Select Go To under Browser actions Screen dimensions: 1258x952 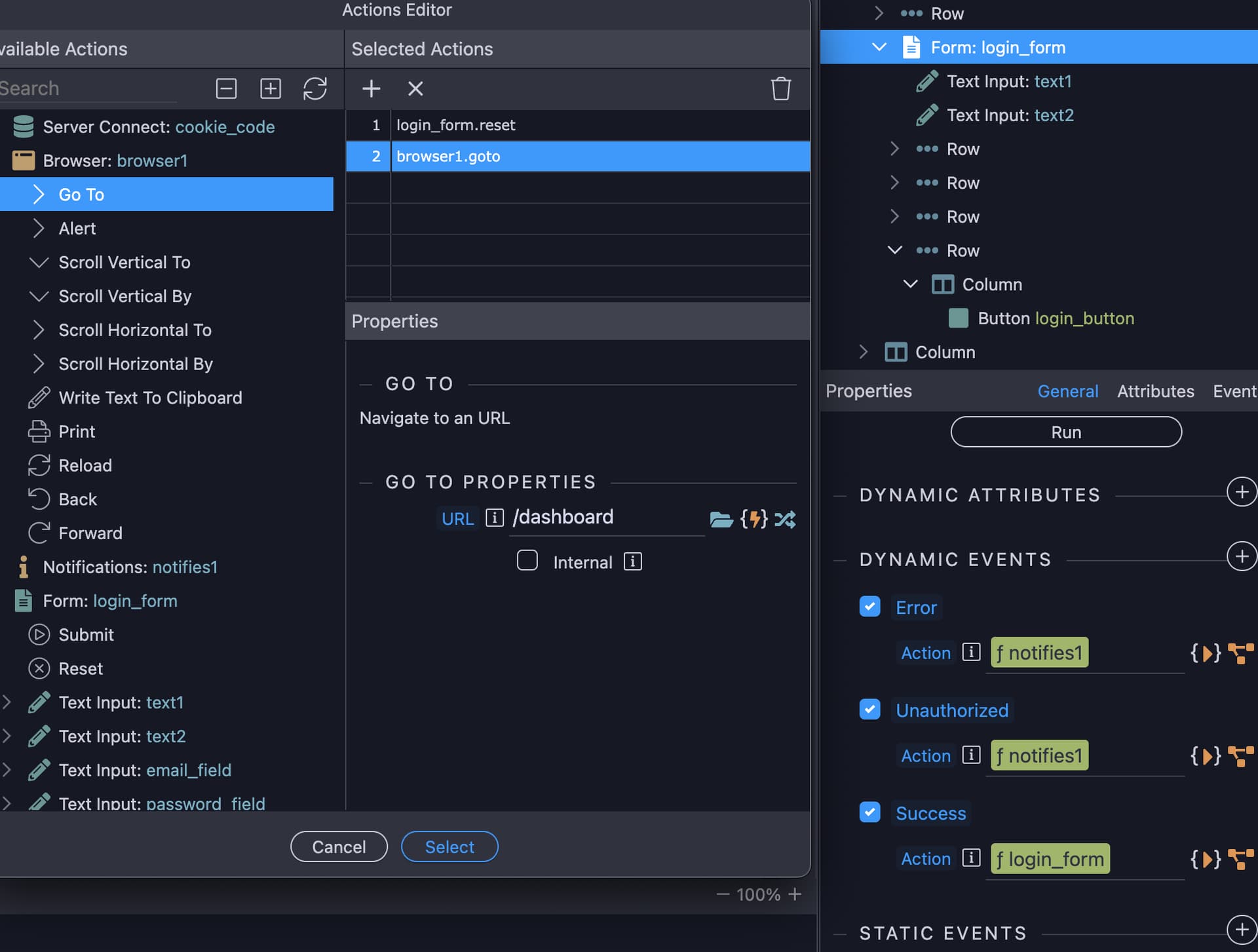166,195
